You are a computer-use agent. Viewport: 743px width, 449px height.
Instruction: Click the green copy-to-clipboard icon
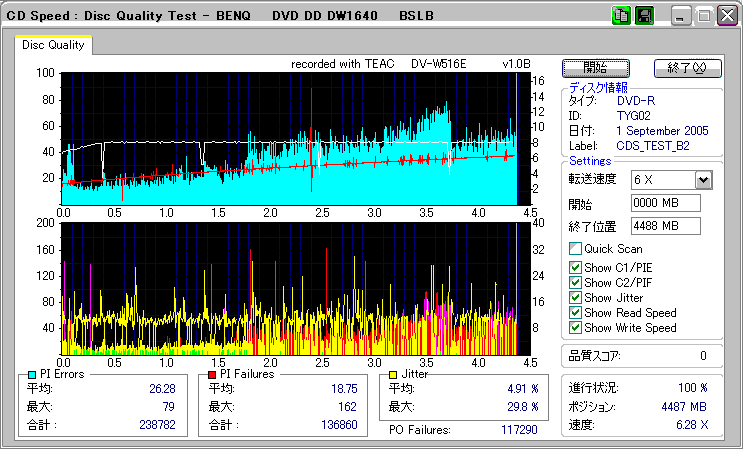click(x=621, y=16)
